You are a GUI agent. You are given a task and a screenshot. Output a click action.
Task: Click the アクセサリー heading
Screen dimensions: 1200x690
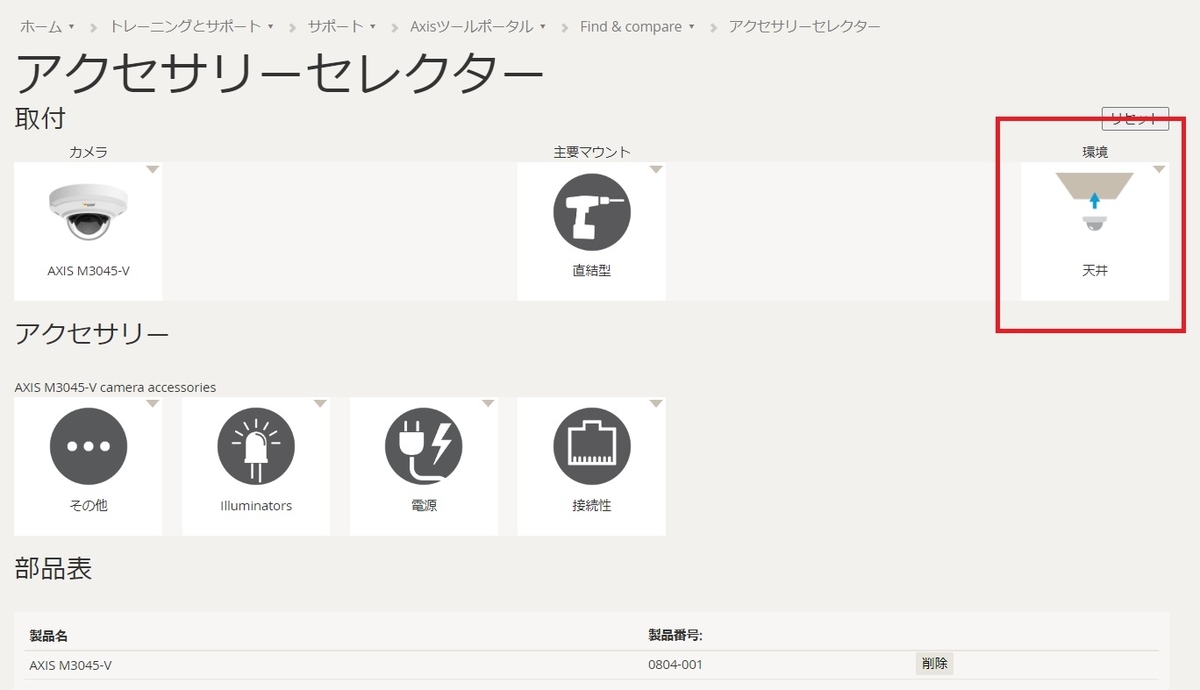tap(92, 334)
